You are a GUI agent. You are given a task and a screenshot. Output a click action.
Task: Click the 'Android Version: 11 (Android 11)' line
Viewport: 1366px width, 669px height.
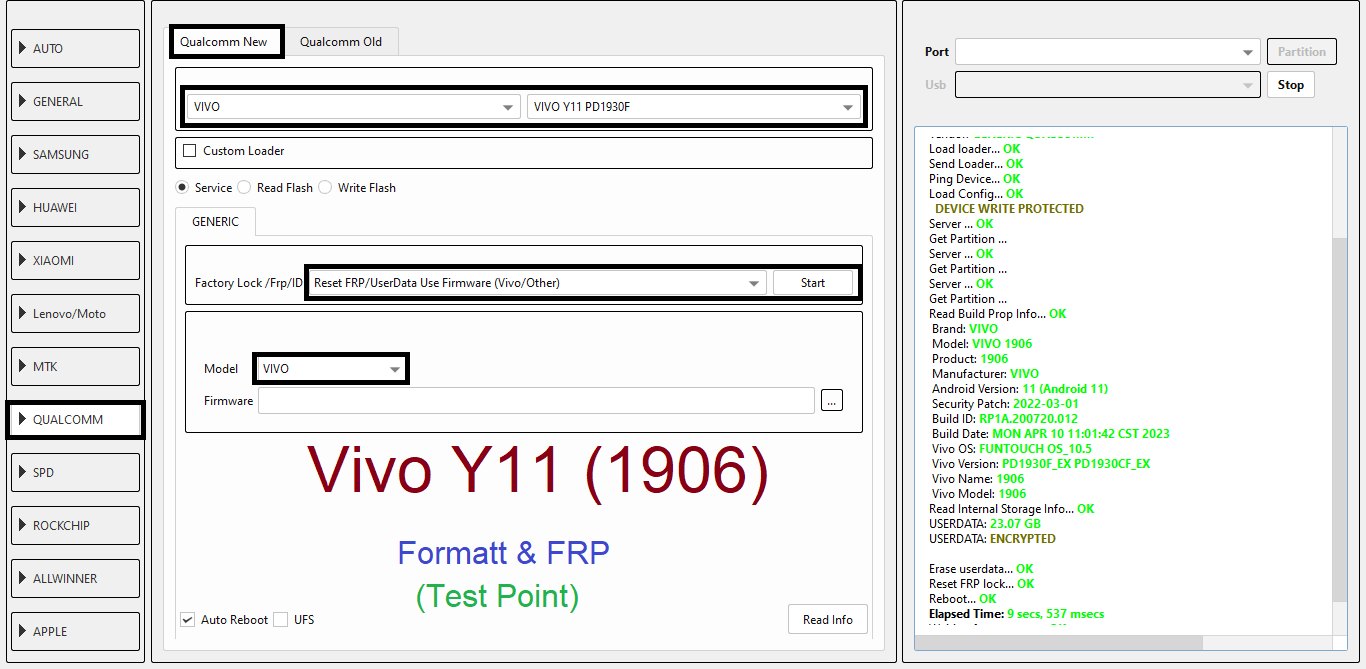click(1020, 389)
